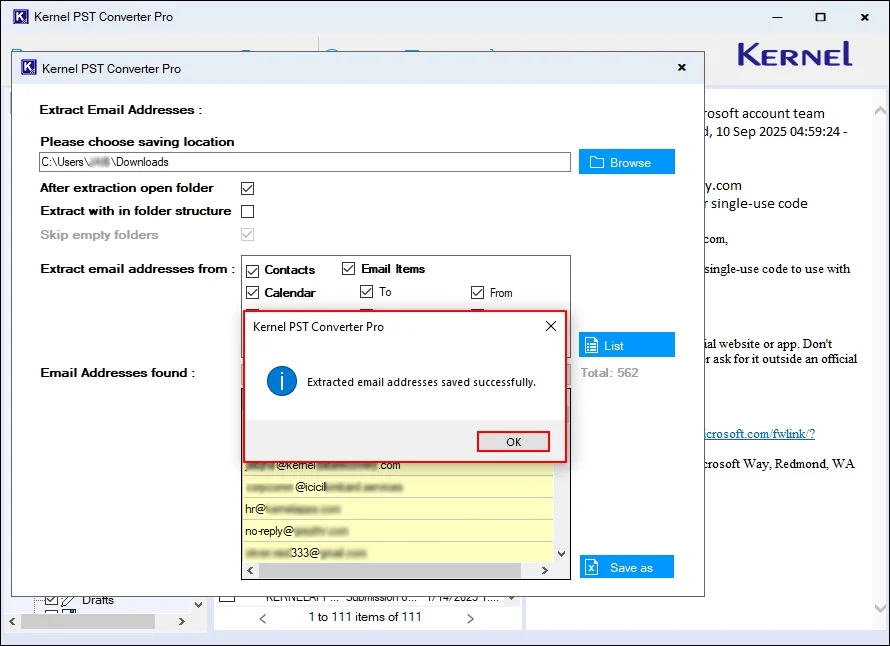Toggle After extraction open folder checkbox
The image size is (890, 646).
pyautogui.click(x=247, y=188)
